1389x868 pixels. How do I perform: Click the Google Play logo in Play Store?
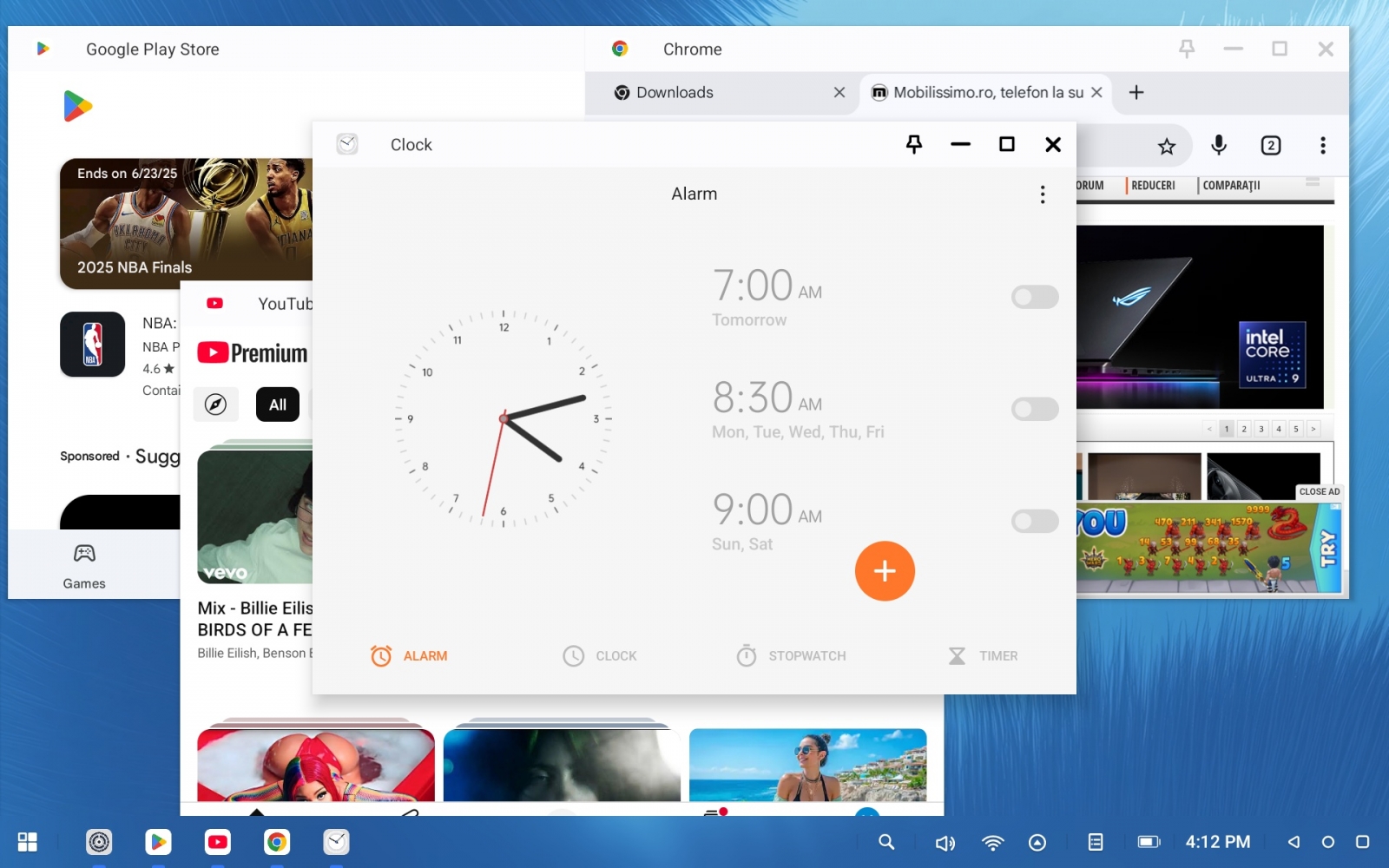77,106
